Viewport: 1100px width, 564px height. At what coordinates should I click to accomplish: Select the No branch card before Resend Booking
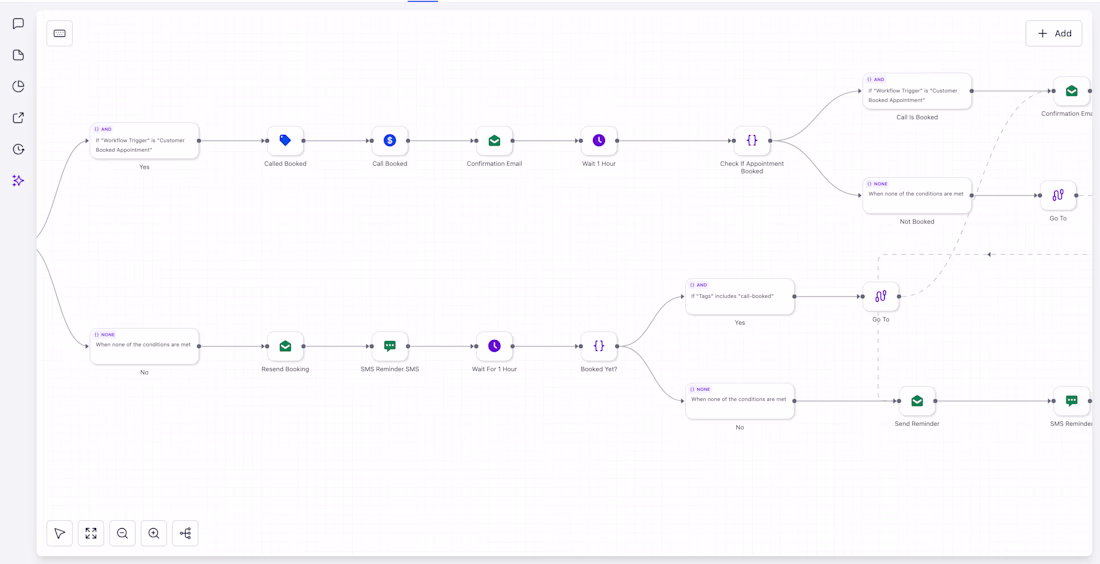tap(145, 347)
